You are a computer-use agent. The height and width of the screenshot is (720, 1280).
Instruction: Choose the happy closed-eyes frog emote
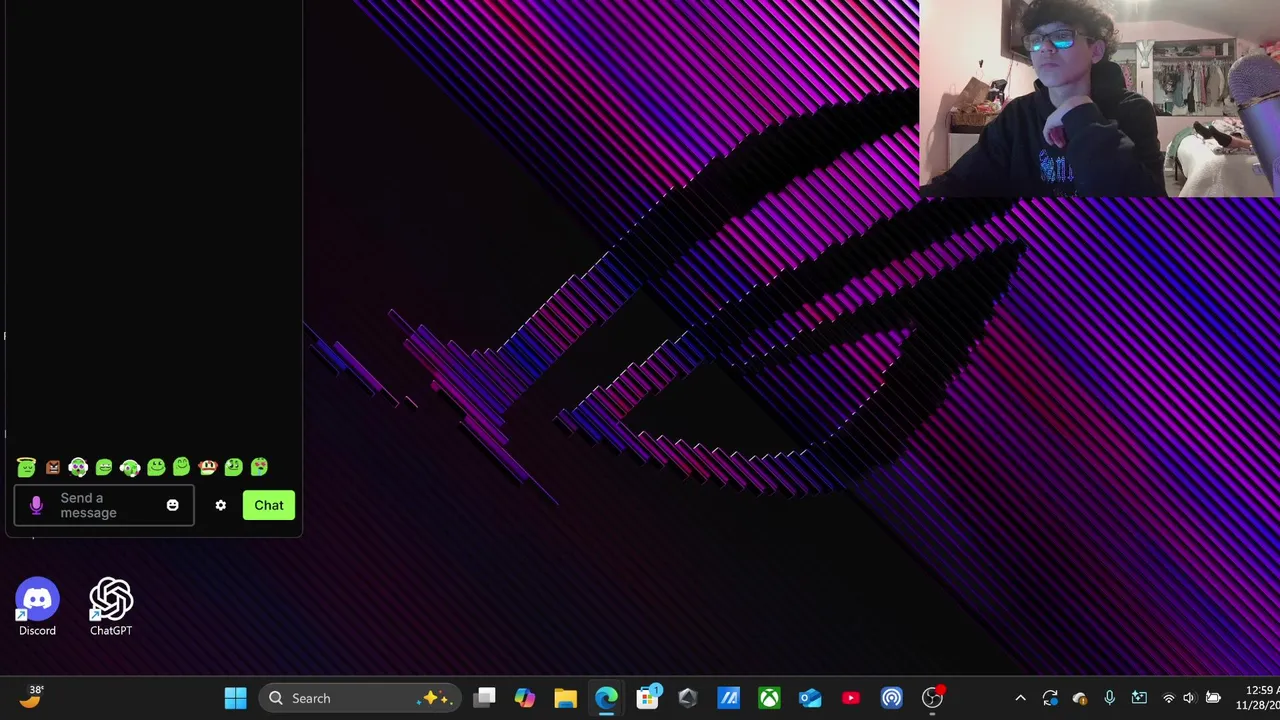[181, 466]
